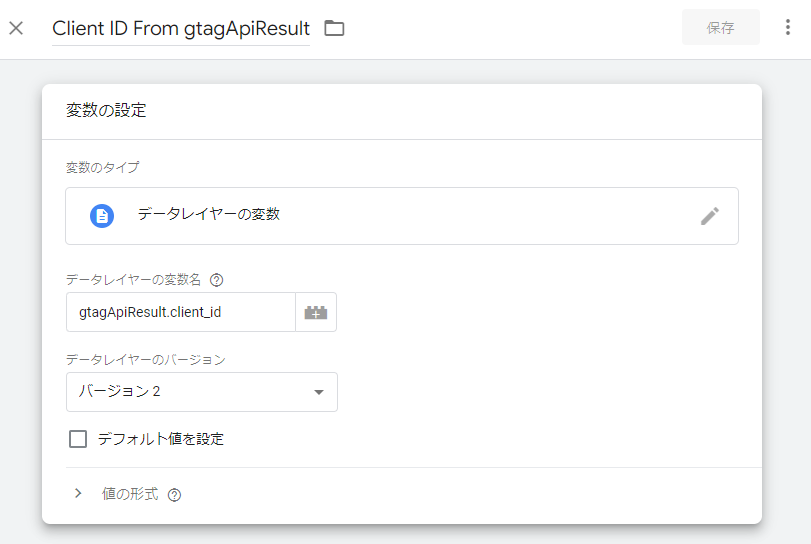Click the blue data layer variable type icon
This screenshot has width=811, height=544.
click(x=102, y=216)
